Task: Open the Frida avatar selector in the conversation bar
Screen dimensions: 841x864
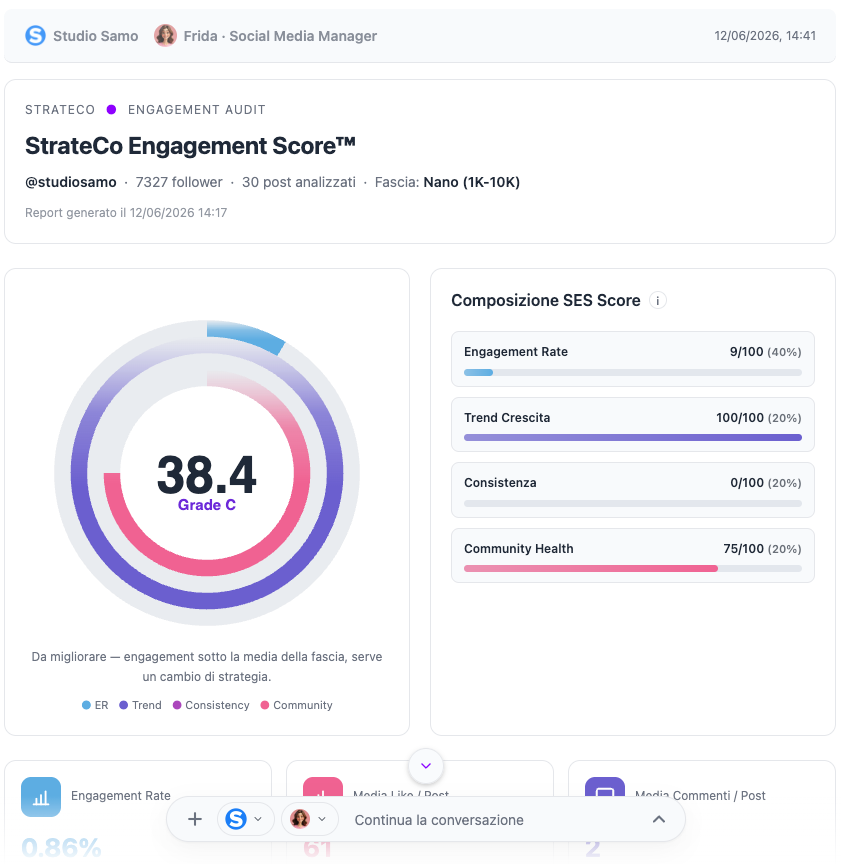Action: (x=309, y=819)
